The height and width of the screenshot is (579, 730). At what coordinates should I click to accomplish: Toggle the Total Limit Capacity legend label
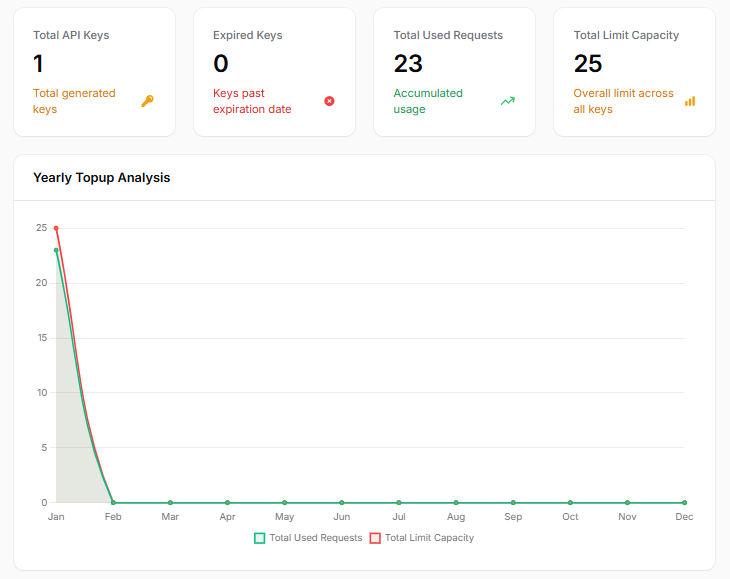point(429,538)
